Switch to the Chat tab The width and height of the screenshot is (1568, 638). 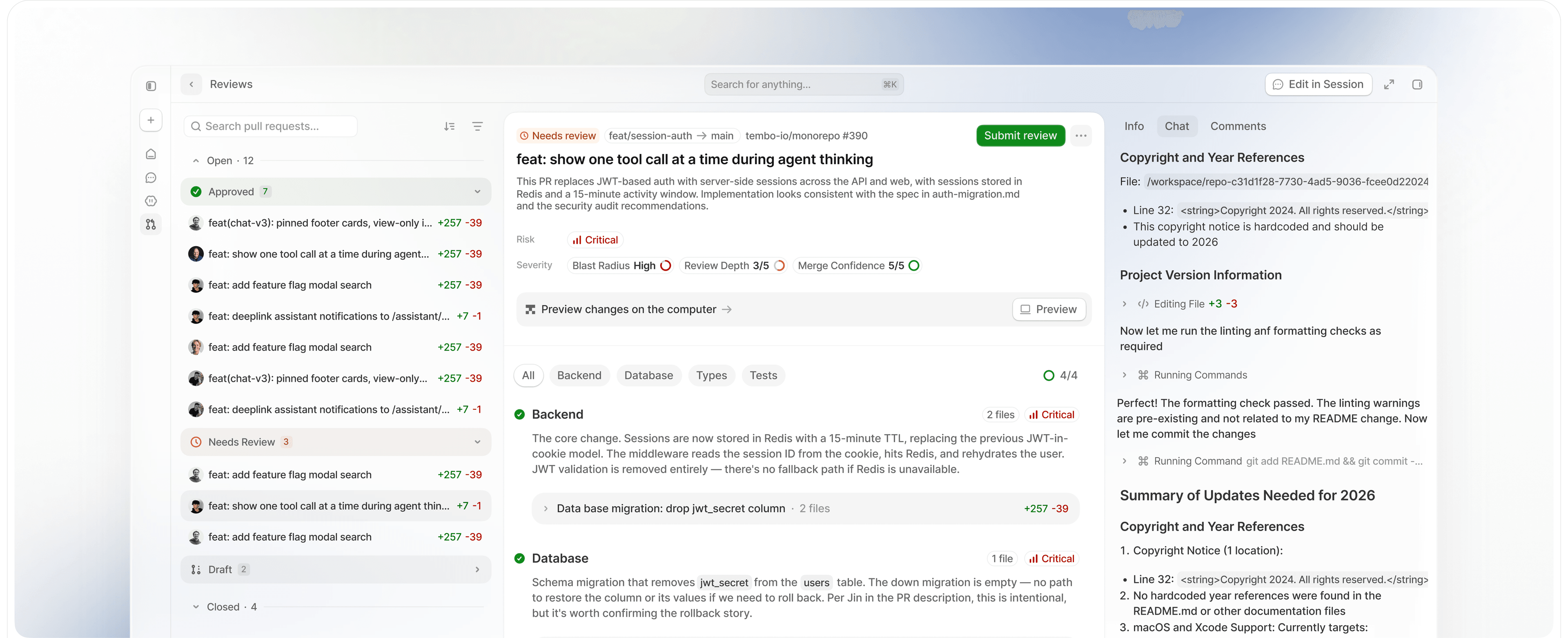point(1176,126)
